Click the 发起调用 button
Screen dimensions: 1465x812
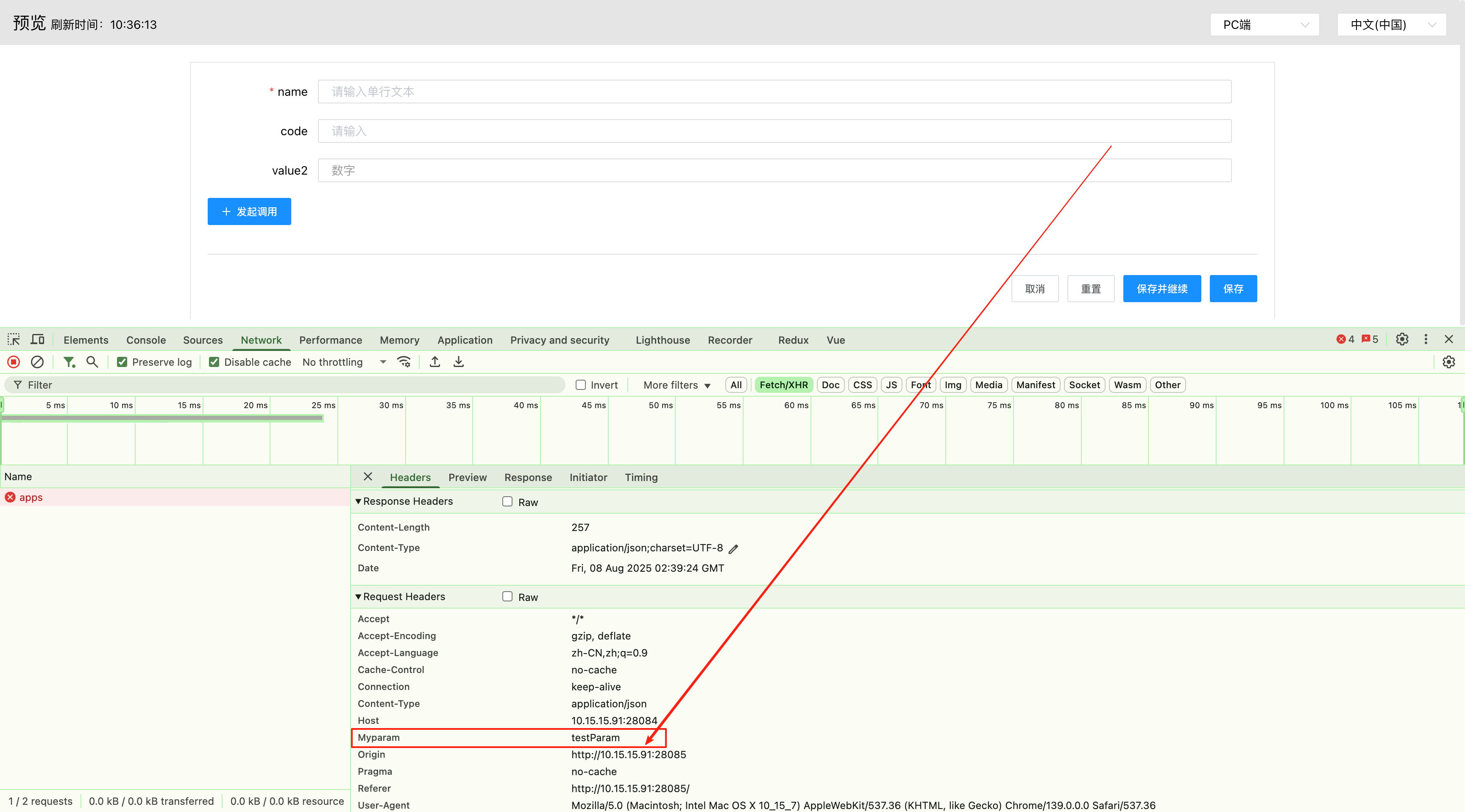[x=249, y=211]
